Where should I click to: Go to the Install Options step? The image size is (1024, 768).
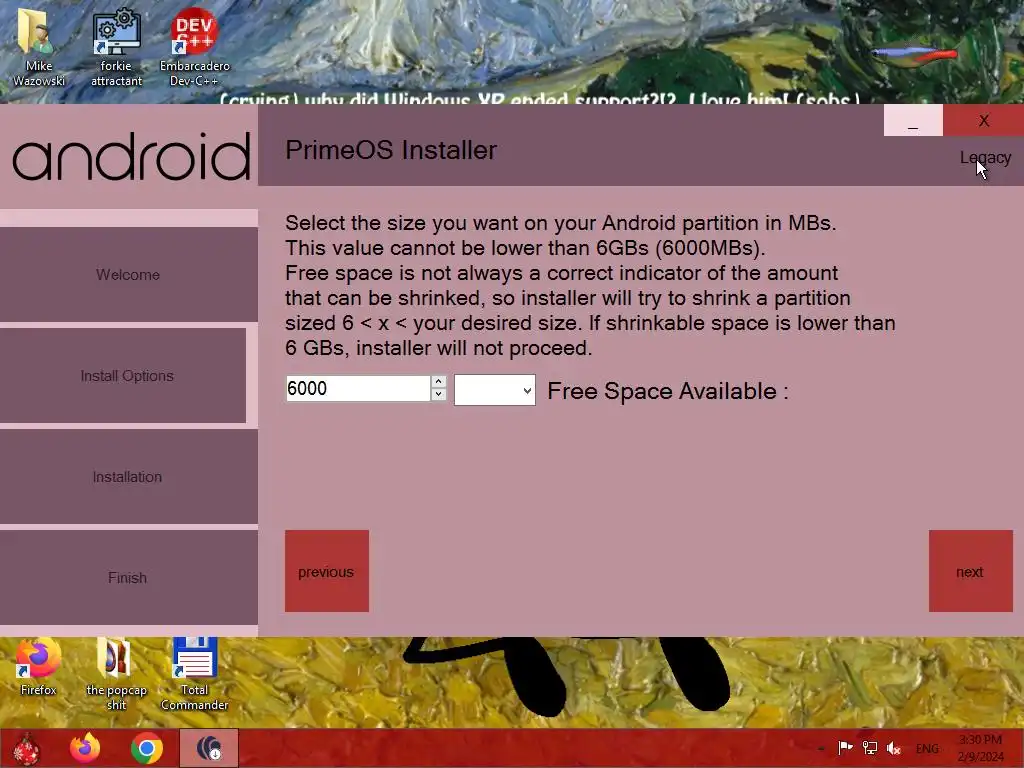[x=123, y=376]
